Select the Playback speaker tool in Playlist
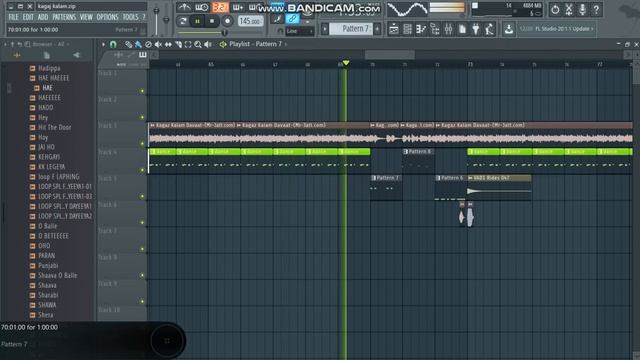640x360 pixels. 208,44
